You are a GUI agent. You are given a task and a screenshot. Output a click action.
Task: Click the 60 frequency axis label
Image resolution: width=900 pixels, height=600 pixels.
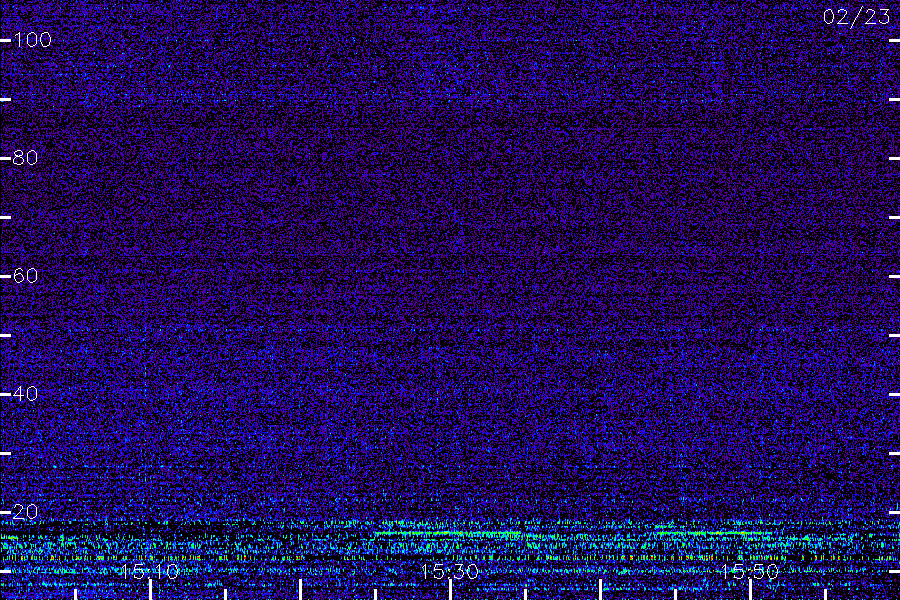(25, 276)
